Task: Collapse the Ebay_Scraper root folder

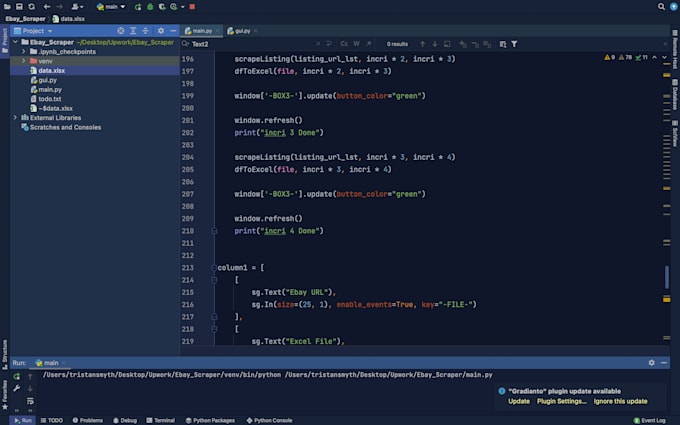Action: (x=15, y=42)
